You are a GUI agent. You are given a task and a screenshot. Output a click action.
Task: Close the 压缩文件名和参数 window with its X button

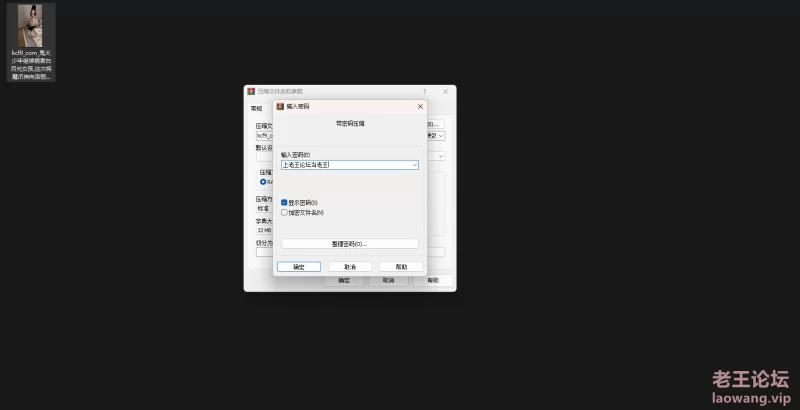pos(445,91)
